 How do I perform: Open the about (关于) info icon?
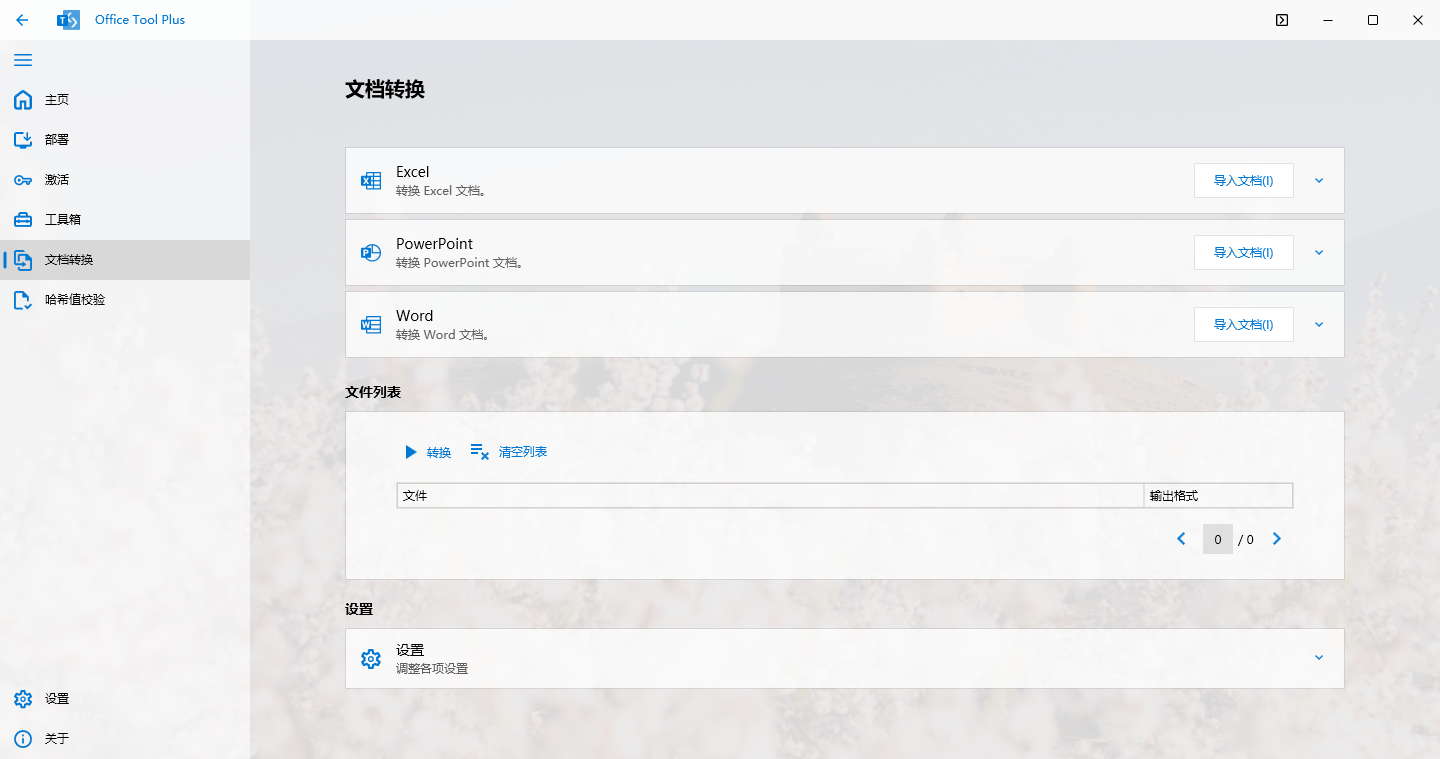[x=23, y=739]
